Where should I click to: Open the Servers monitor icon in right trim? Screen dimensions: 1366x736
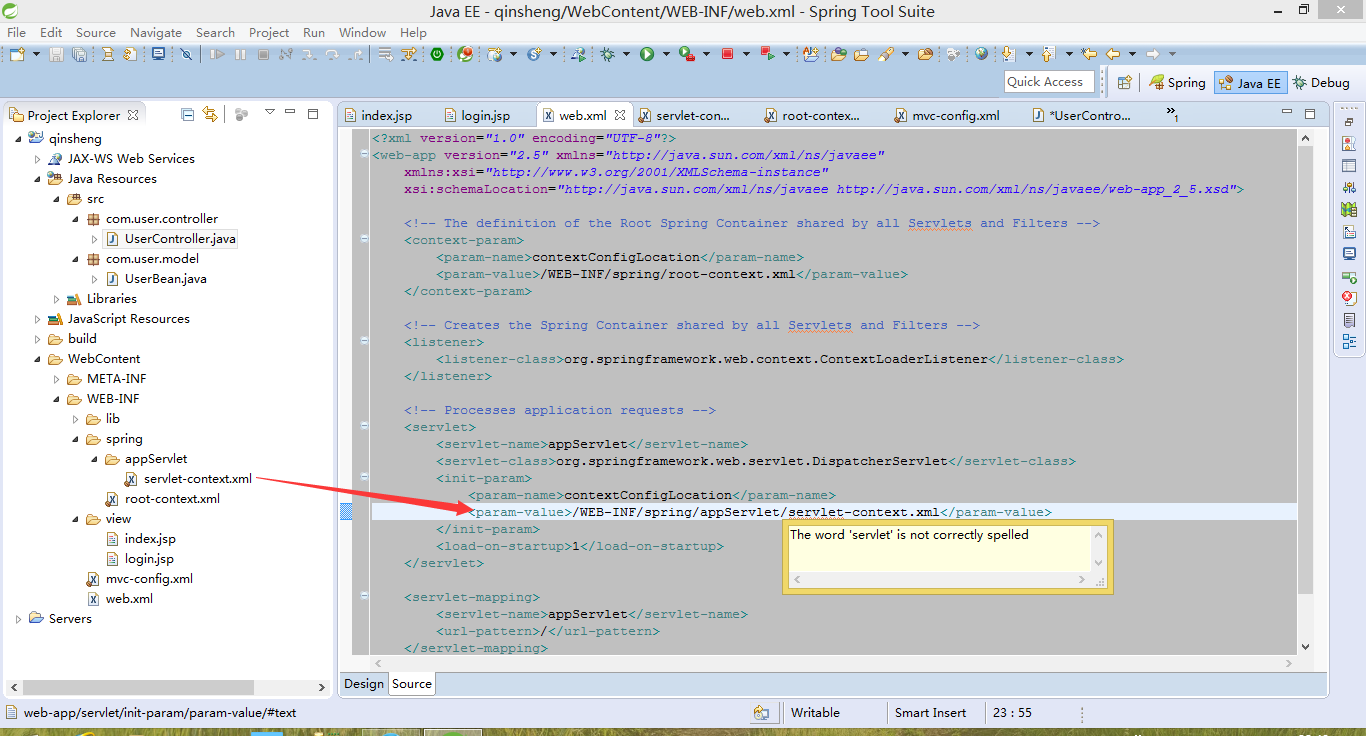click(x=1349, y=253)
